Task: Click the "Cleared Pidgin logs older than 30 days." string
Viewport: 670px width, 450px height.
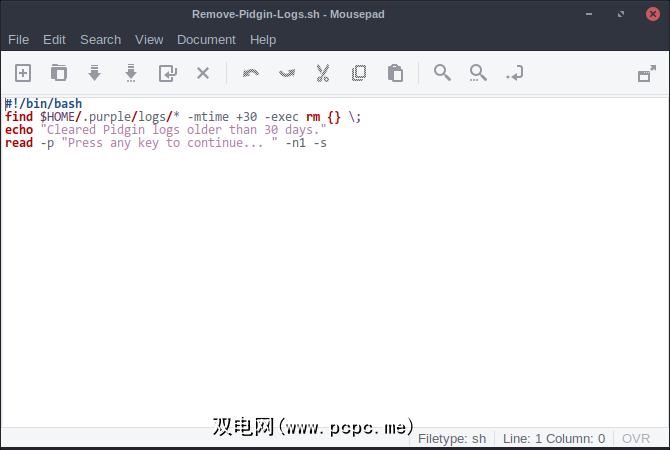Action: coord(183,129)
